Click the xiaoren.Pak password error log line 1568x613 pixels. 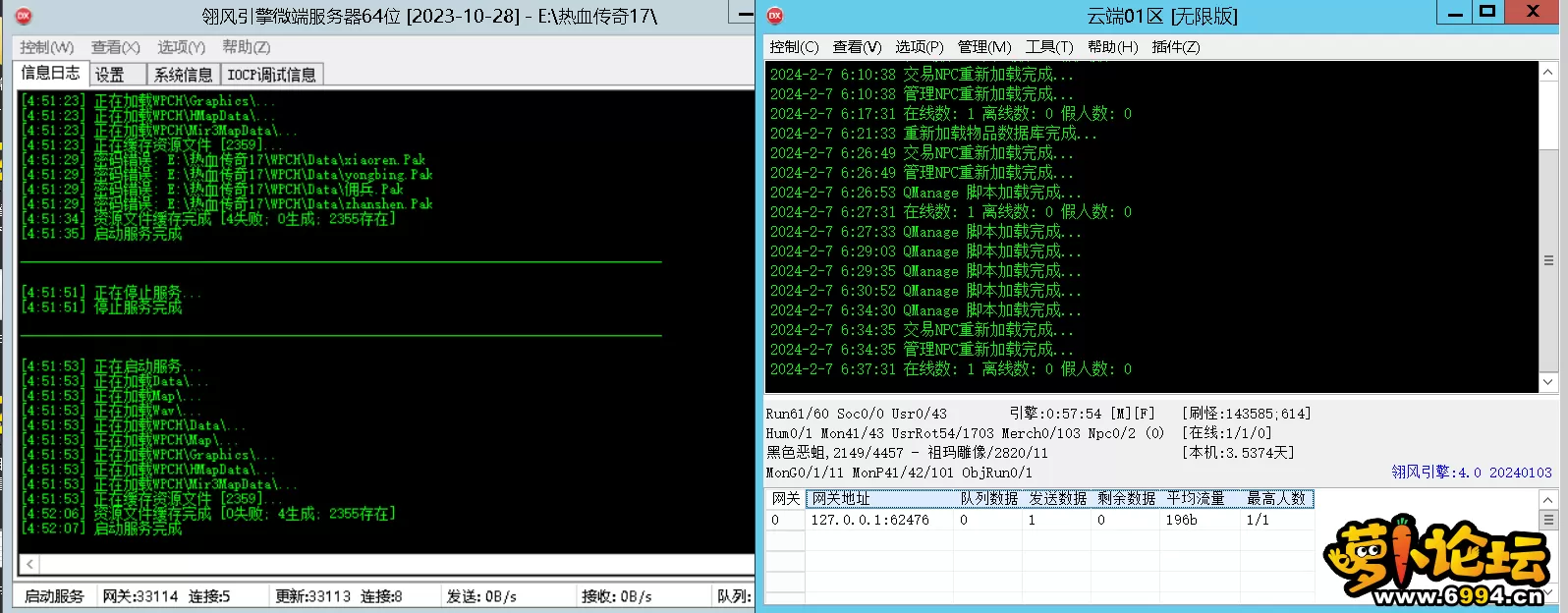(x=224, y=160)
